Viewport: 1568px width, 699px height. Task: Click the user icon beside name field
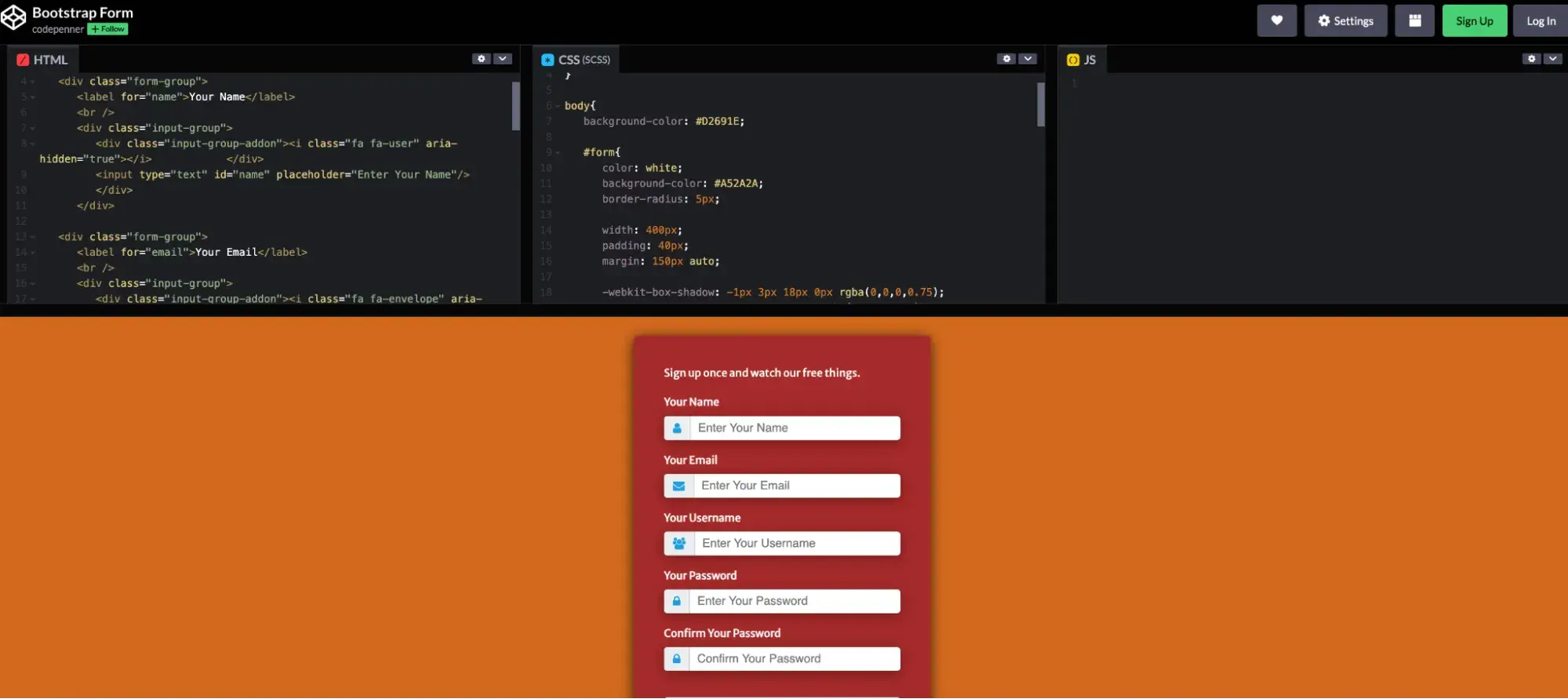pos(677,428)
